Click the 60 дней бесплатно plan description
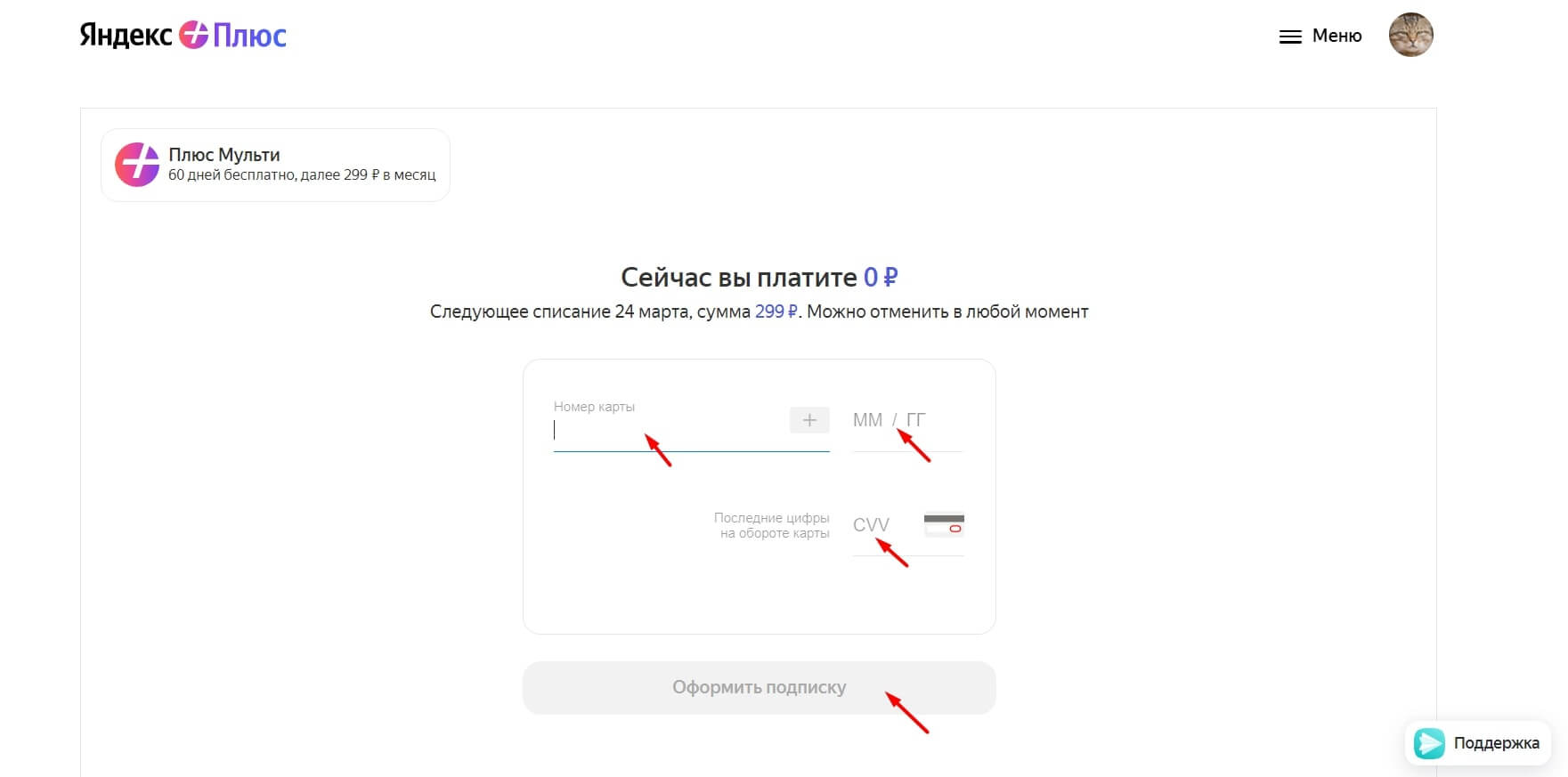The image size is (1568, 777). 302,175
